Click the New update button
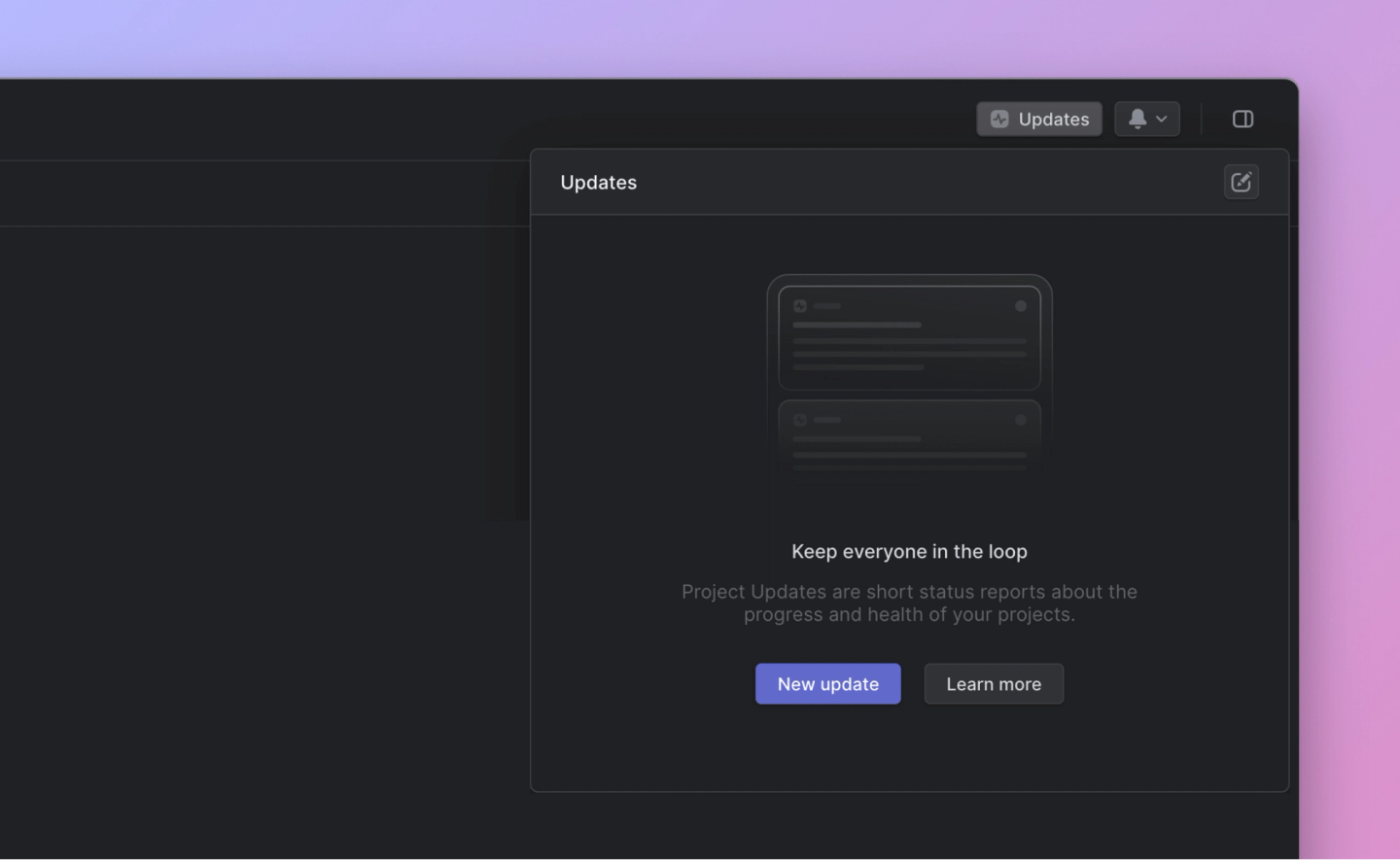This screenshot has width=1400, height=860. [827, 684]
